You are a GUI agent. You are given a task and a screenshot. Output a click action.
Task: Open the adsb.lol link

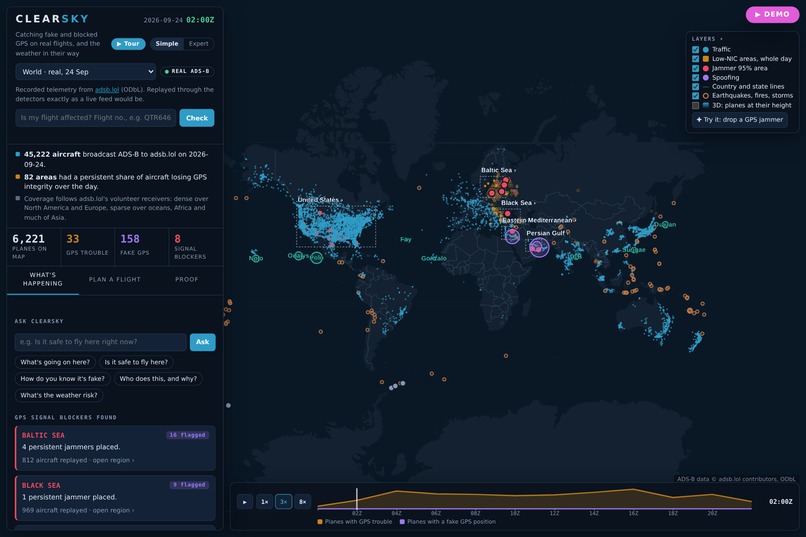107,89
